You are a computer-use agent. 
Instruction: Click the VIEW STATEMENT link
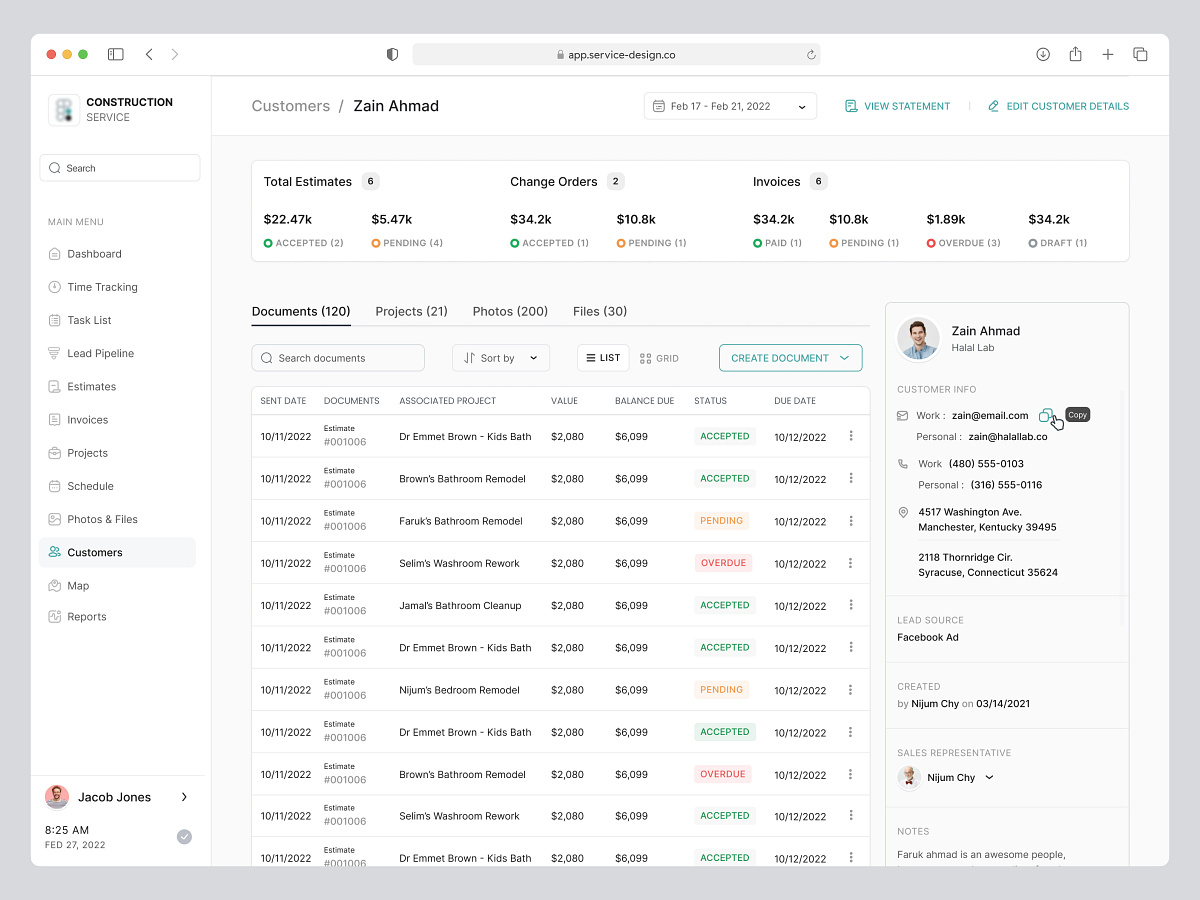coord(897,105)
